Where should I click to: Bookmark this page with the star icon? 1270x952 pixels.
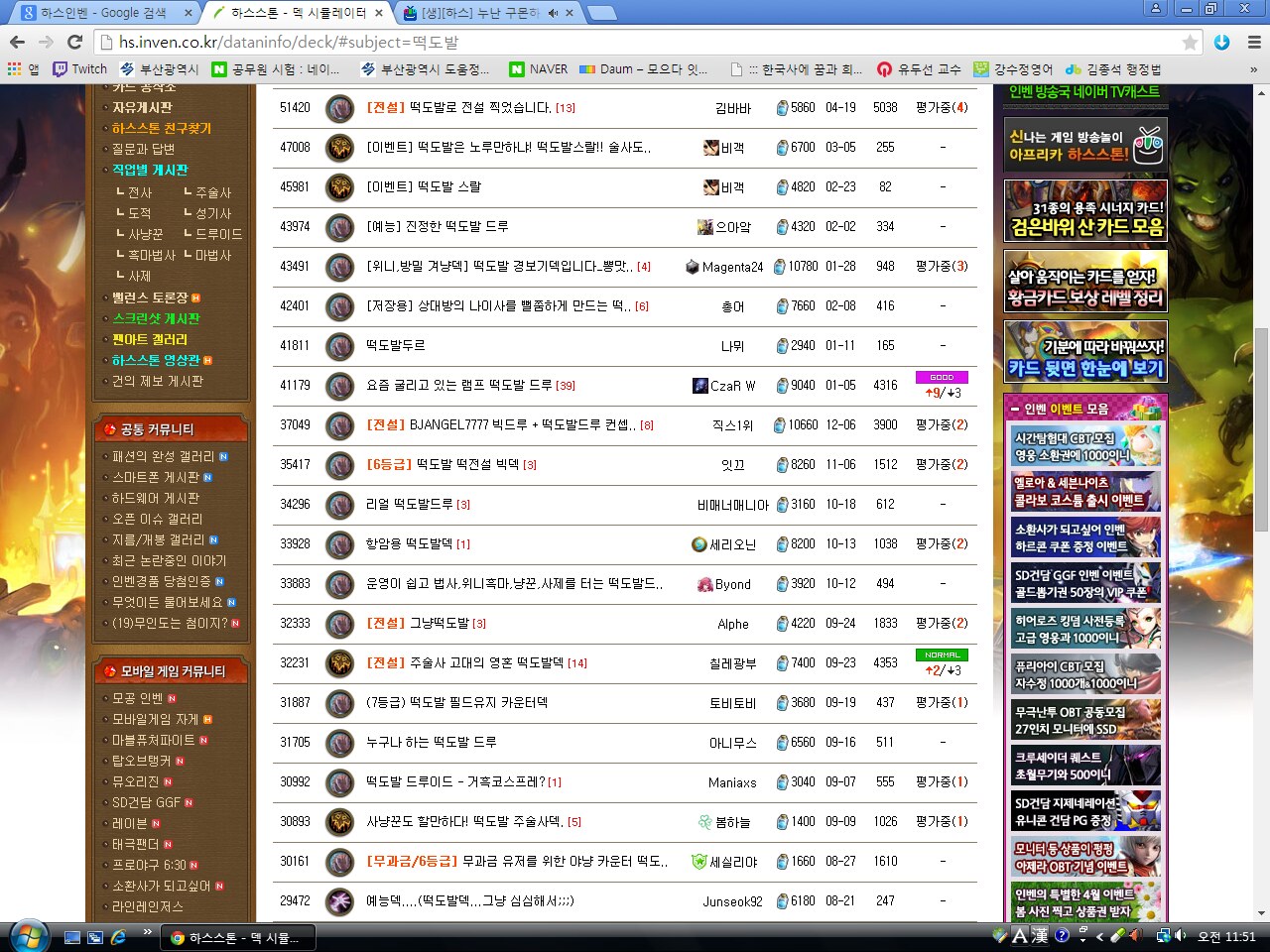1190,43
